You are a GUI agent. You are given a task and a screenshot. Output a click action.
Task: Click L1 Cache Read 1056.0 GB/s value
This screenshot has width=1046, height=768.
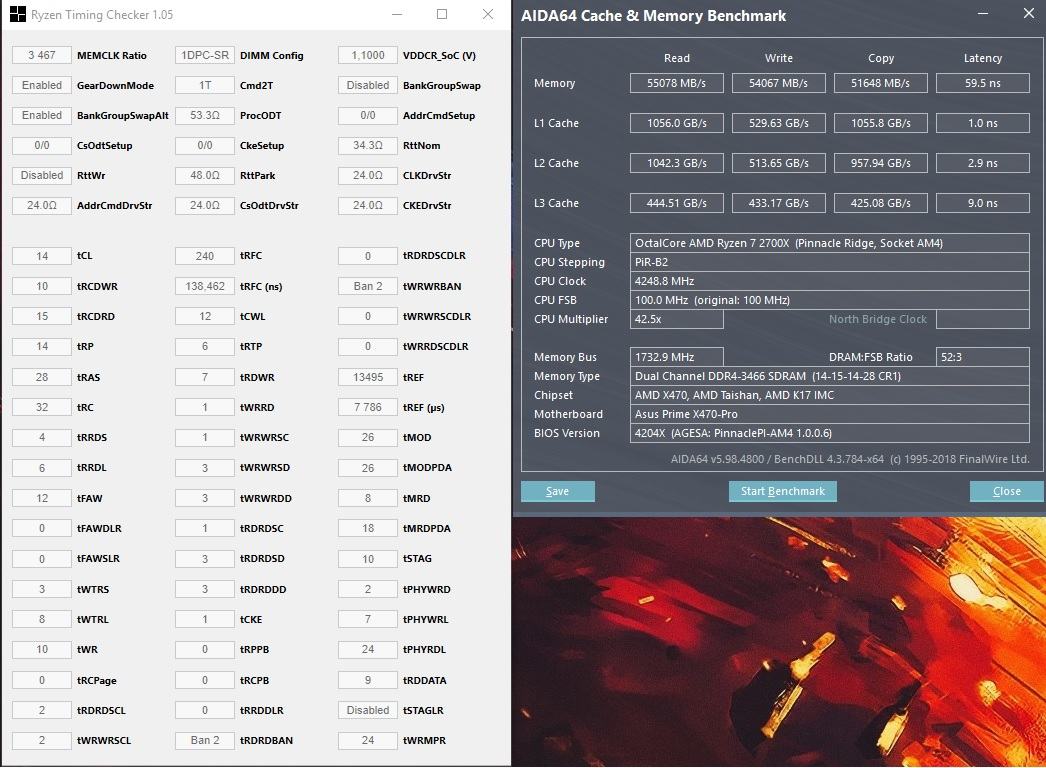tap(676, 123)
